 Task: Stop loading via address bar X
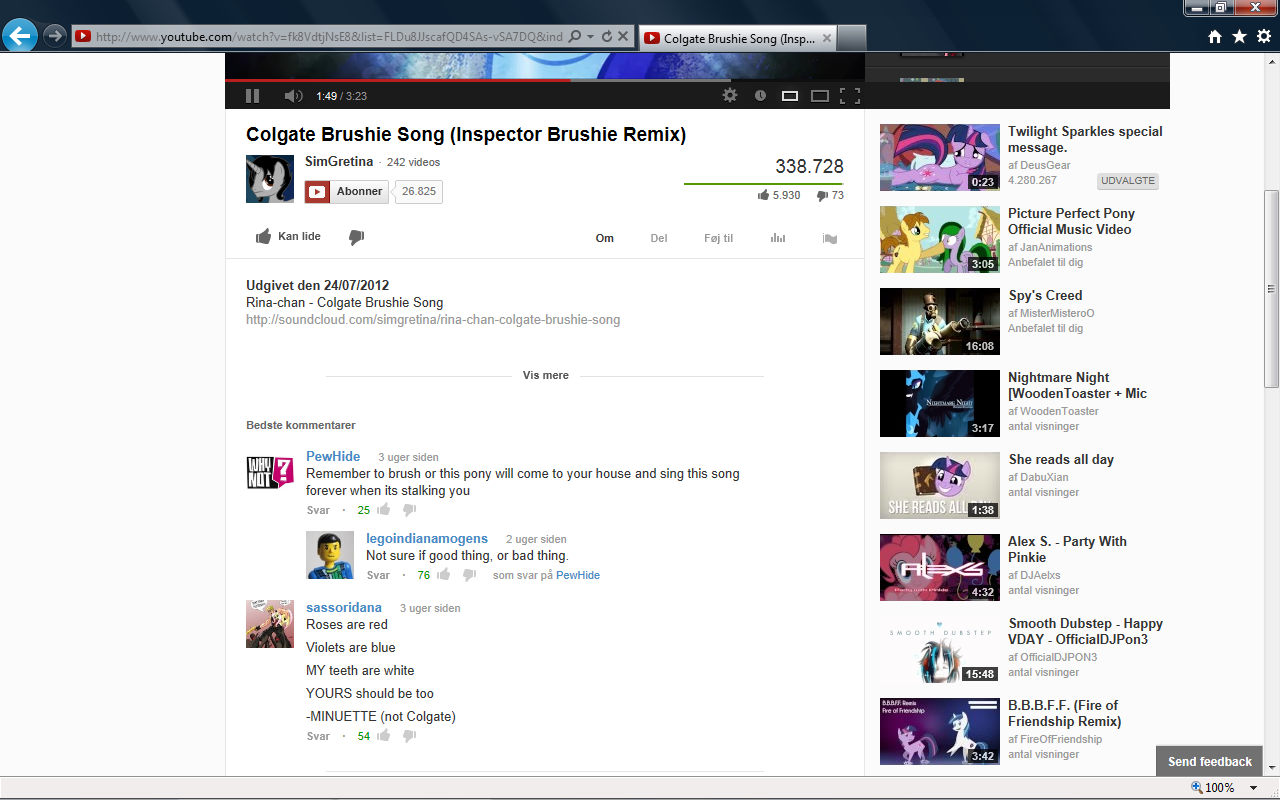pos(623,37)
